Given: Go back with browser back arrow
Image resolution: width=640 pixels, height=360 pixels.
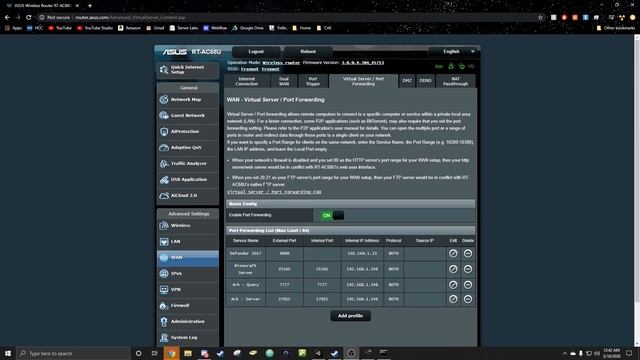Looking at the screenshot, I should [7, 18].
